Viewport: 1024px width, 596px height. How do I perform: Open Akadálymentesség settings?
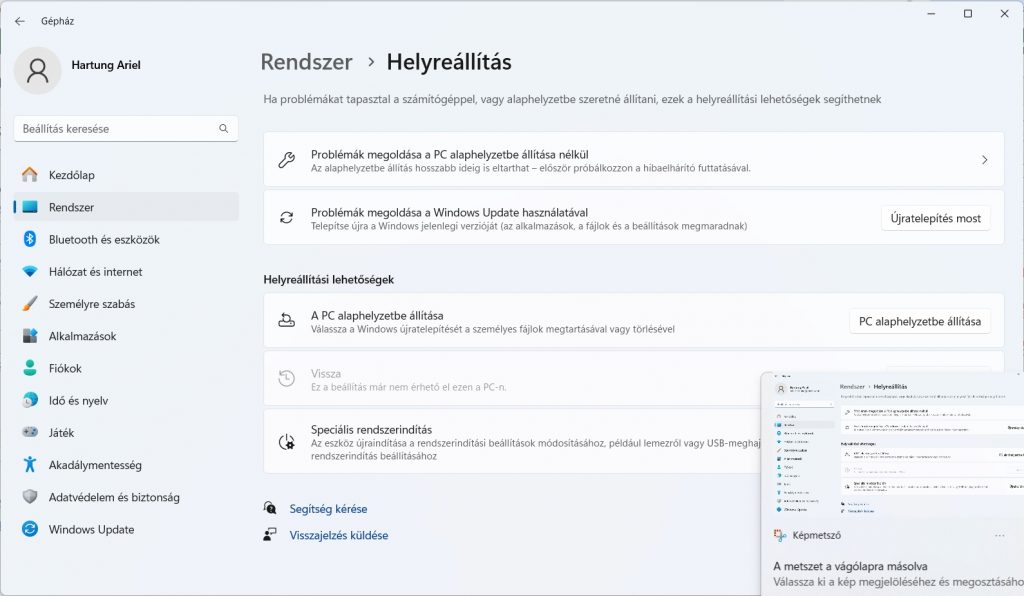pyautogui.click(x=95, y=465)
